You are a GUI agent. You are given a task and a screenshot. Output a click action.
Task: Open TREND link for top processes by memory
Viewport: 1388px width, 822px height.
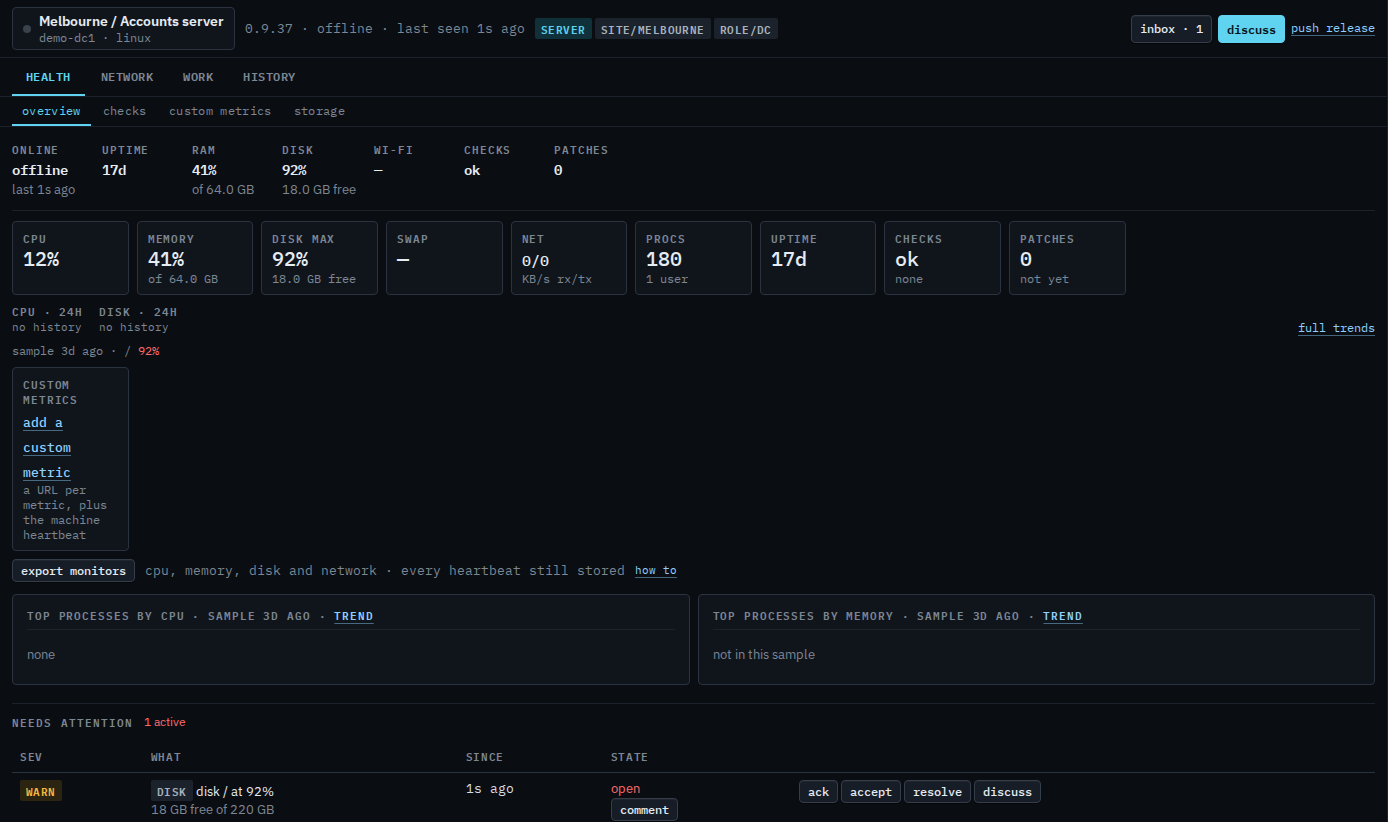(x=1062, y=616)
